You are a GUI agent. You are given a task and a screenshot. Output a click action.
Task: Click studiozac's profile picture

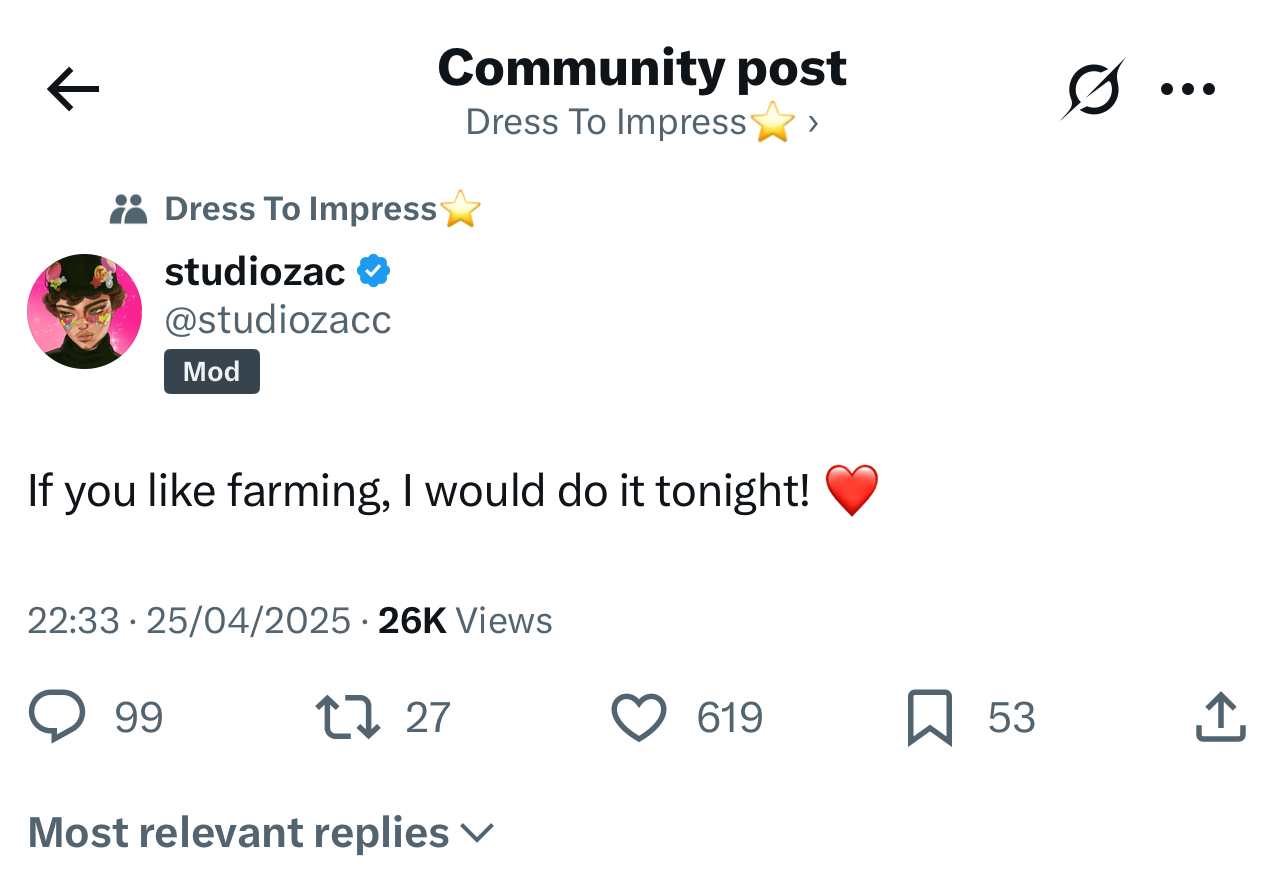coord(85,311)
